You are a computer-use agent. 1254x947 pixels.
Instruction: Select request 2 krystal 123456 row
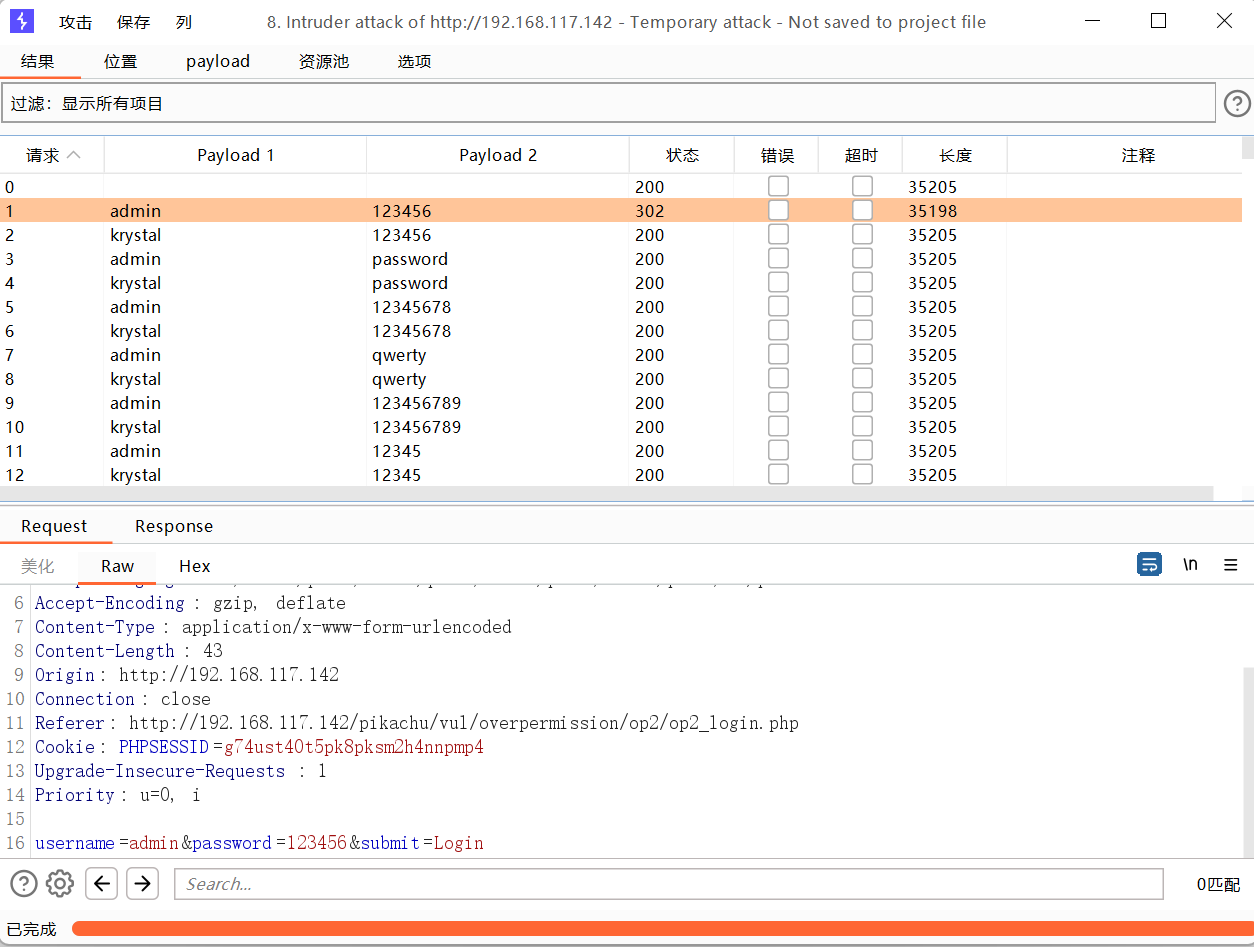621,235
